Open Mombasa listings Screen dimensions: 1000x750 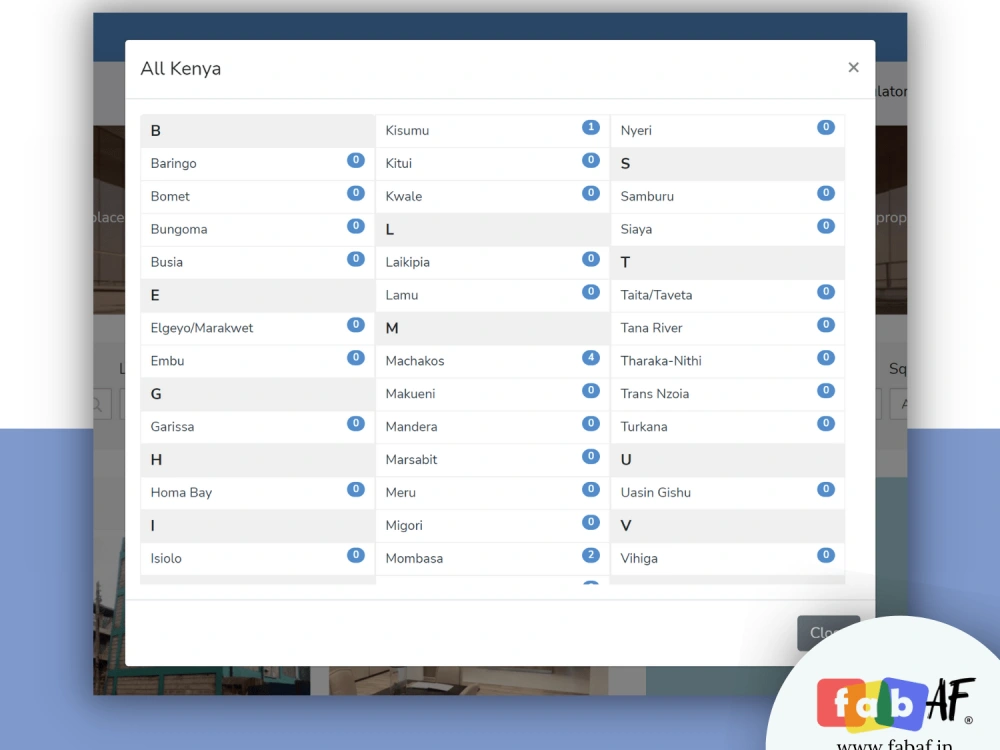[x=493, y=558]
